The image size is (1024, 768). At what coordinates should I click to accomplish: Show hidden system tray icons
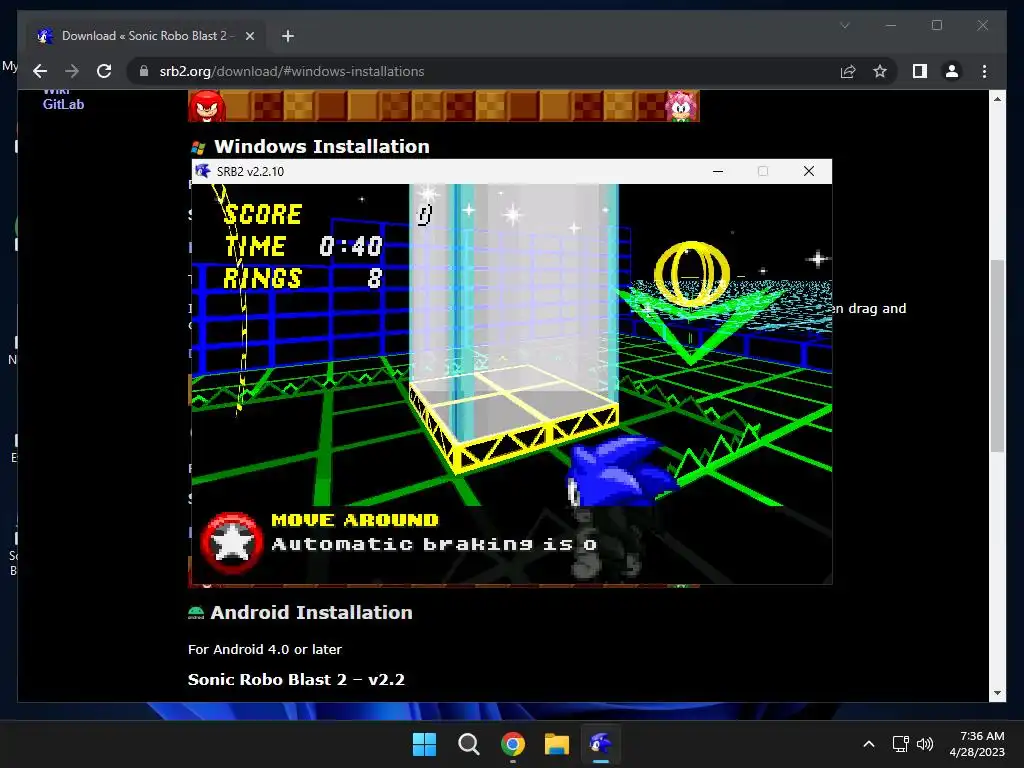pyautogui.click(x=869, y=744)
